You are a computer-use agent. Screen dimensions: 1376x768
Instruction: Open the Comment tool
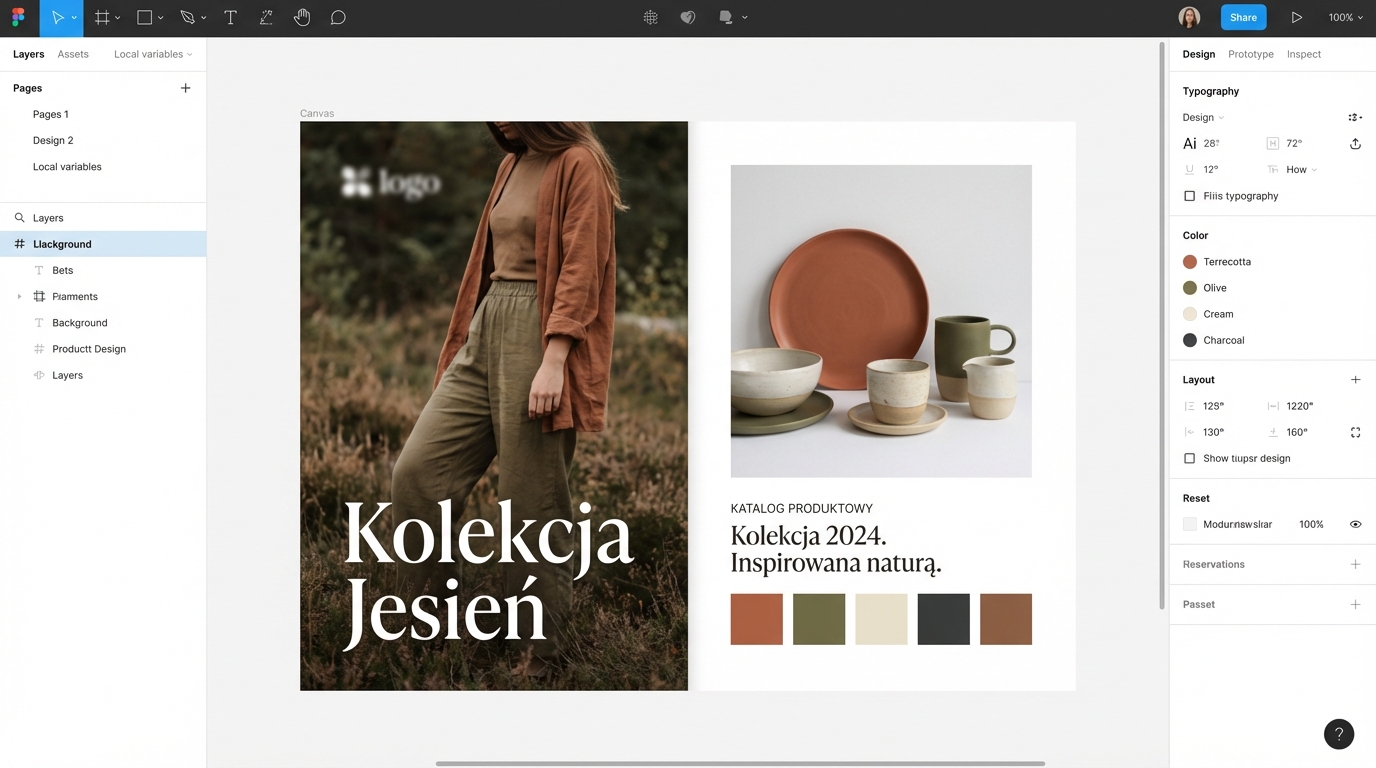click(x=337, y=17)
